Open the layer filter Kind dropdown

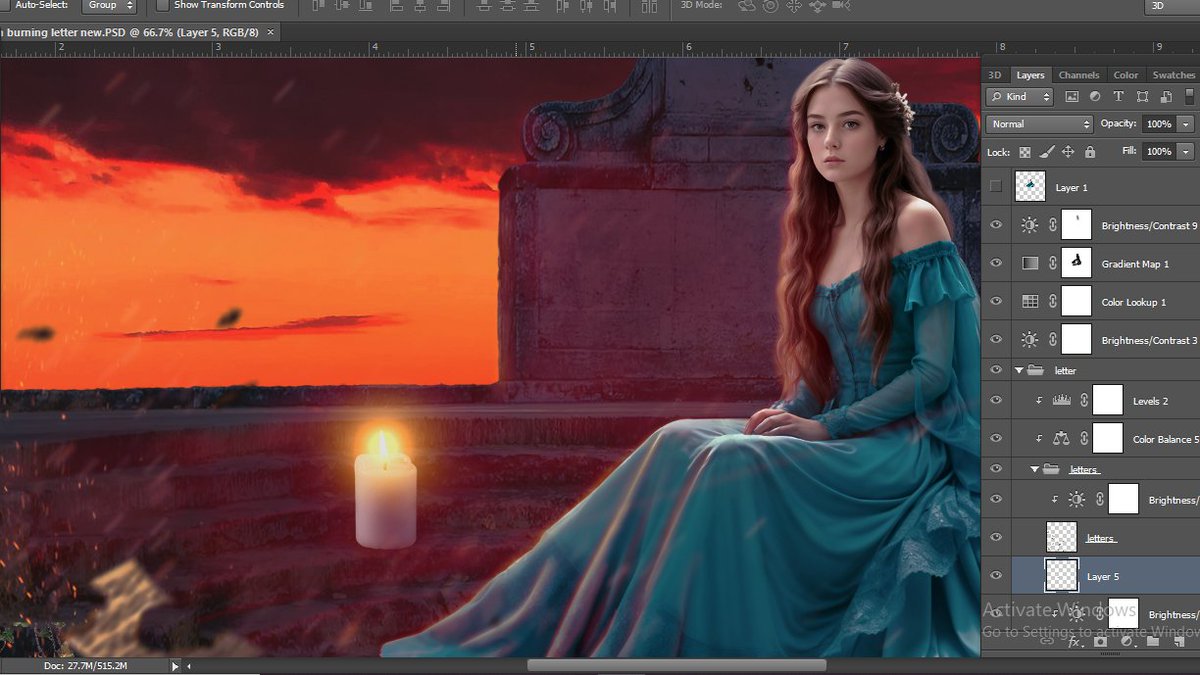pos(1019,97)
